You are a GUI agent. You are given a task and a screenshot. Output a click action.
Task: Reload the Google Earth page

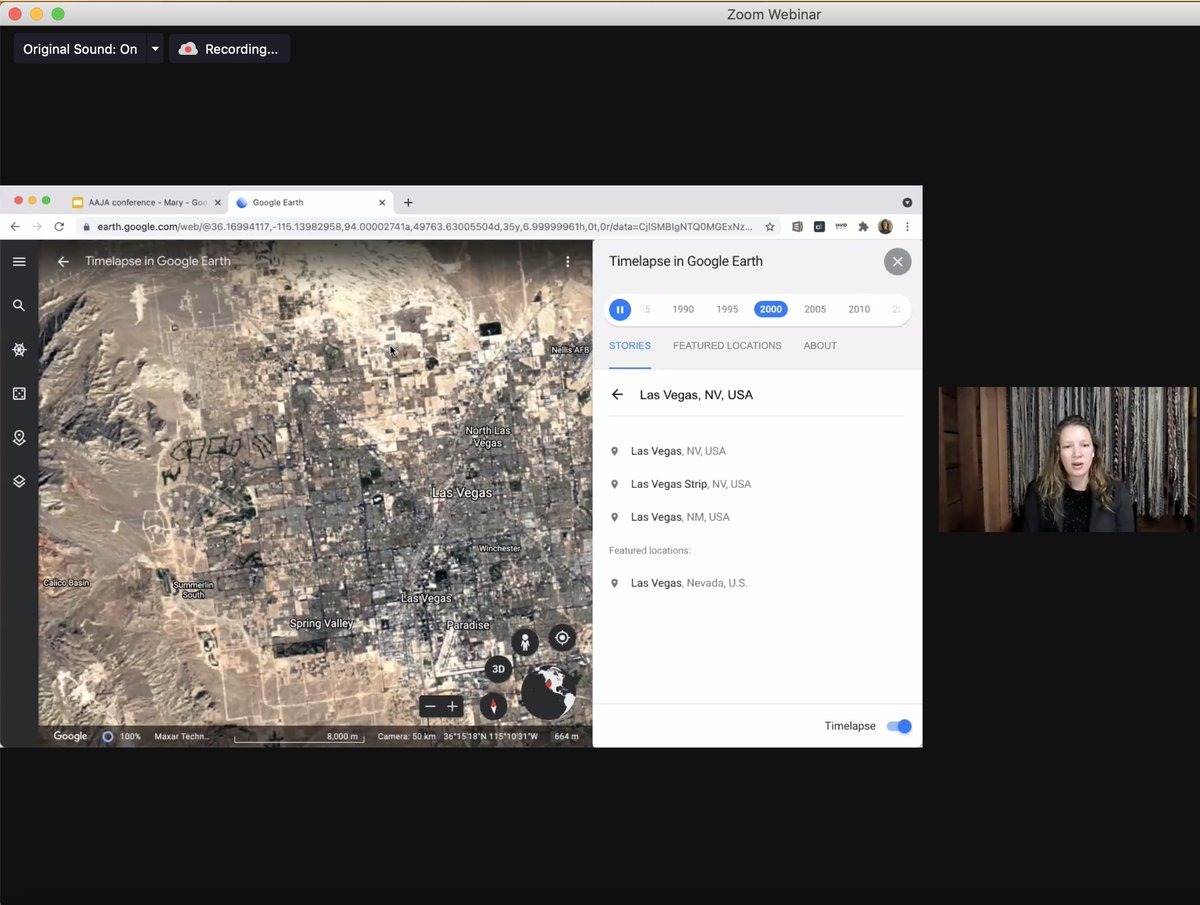click(x=59, y=227)
